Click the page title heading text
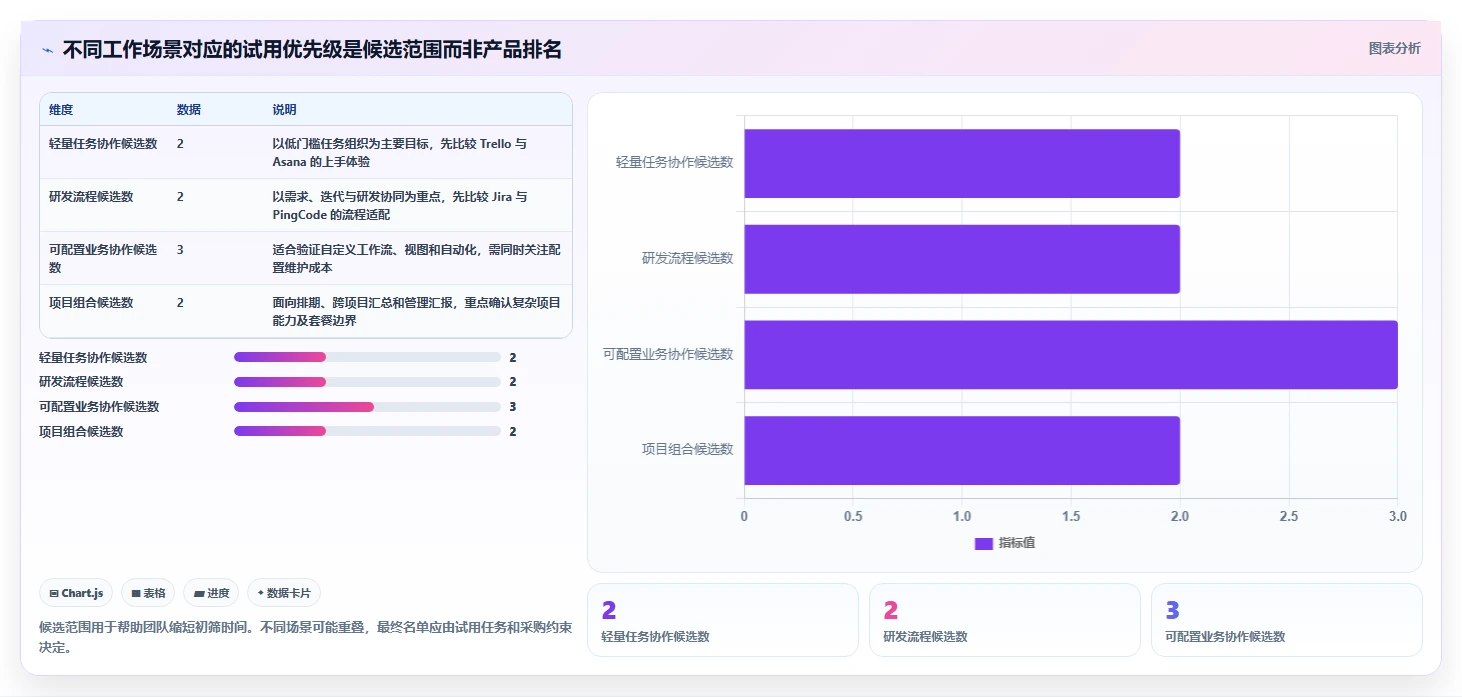Image resolution: width=1462 pixels, height=697 pixels. click(x=312, y=49)
